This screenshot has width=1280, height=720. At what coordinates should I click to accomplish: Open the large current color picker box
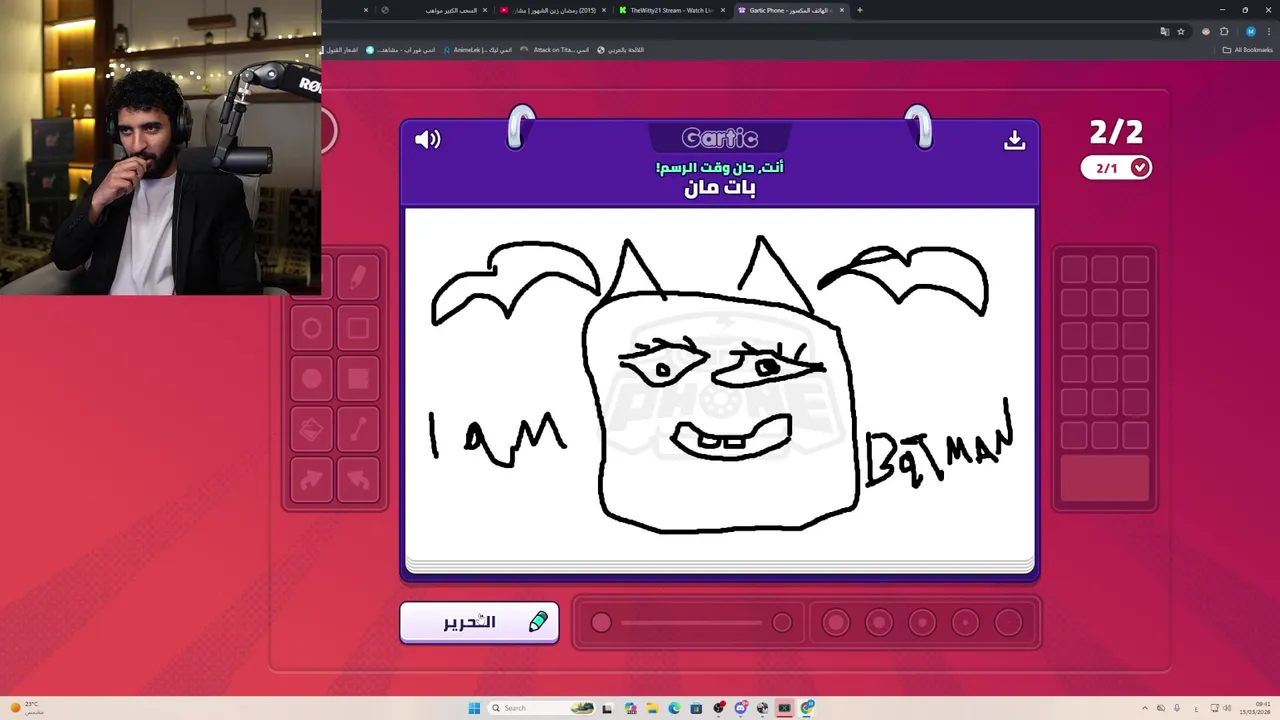(x=1104, y=479)
